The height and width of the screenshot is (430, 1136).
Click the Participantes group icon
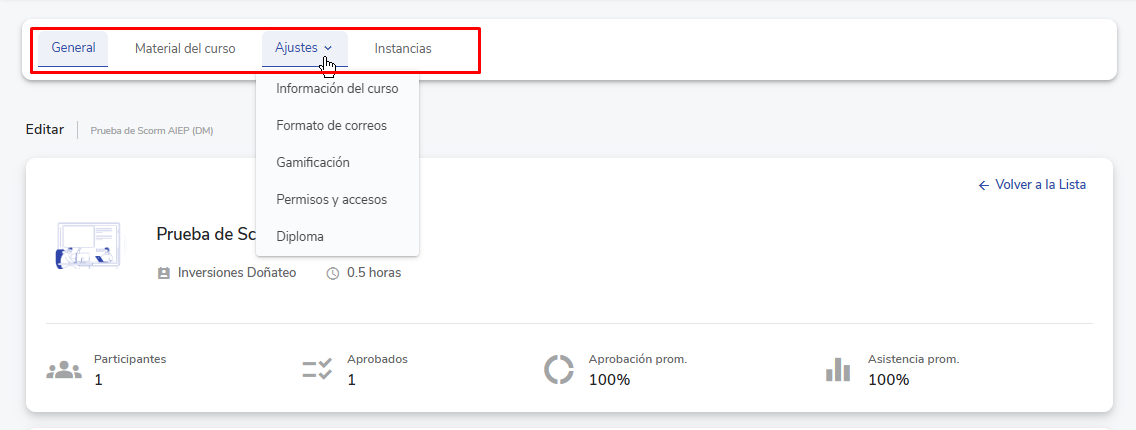(x=64, y=370)
